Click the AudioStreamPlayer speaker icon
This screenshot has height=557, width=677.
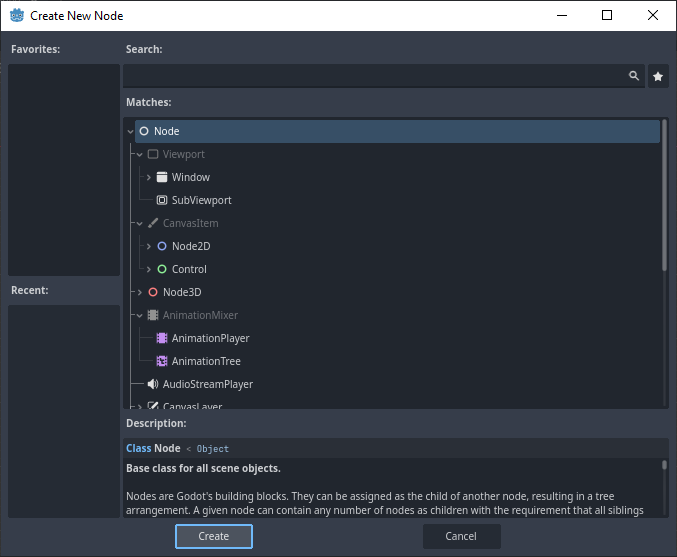(153, 384)
